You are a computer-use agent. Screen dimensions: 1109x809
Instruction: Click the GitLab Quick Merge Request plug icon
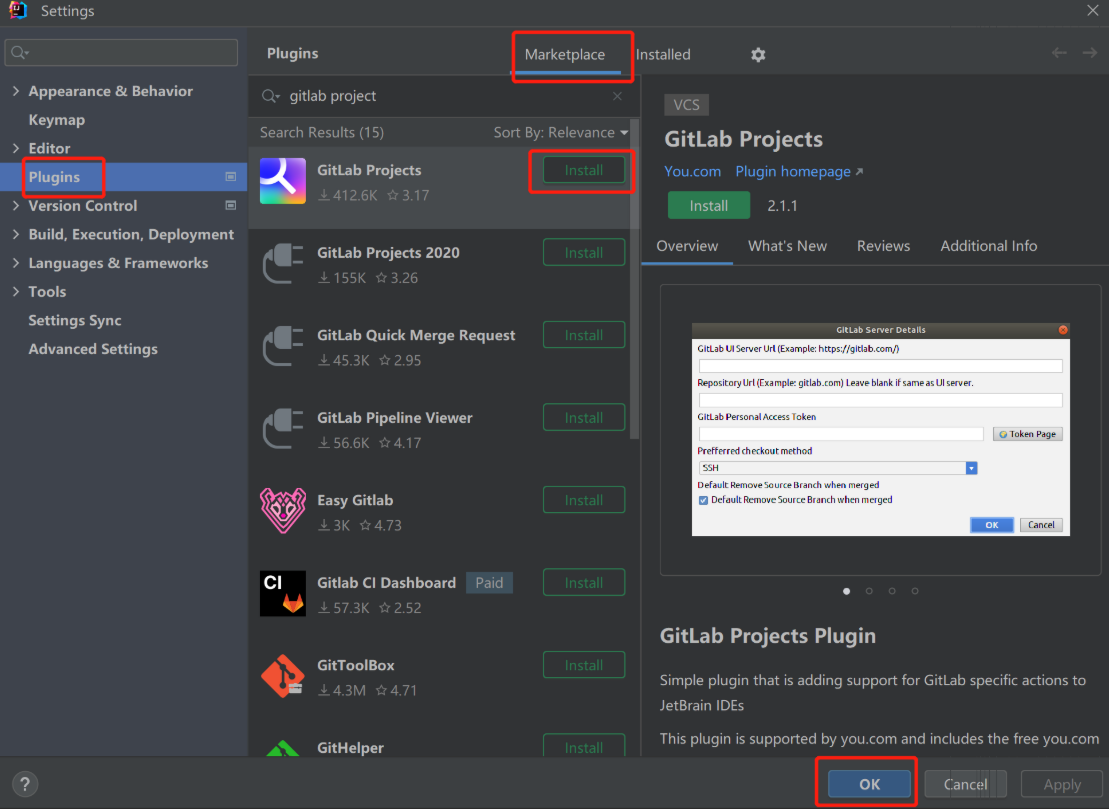[283, 347]
